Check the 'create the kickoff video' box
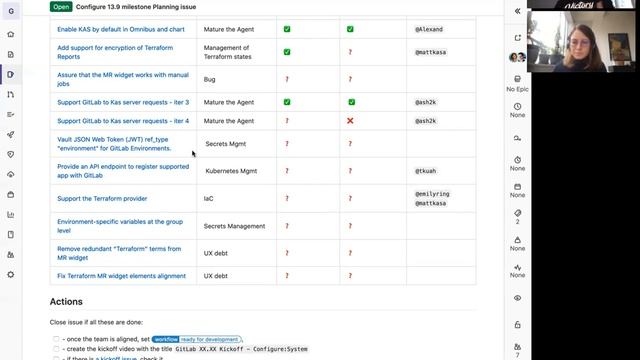This screenshot has height=360, width=640. tap(56, 349)
